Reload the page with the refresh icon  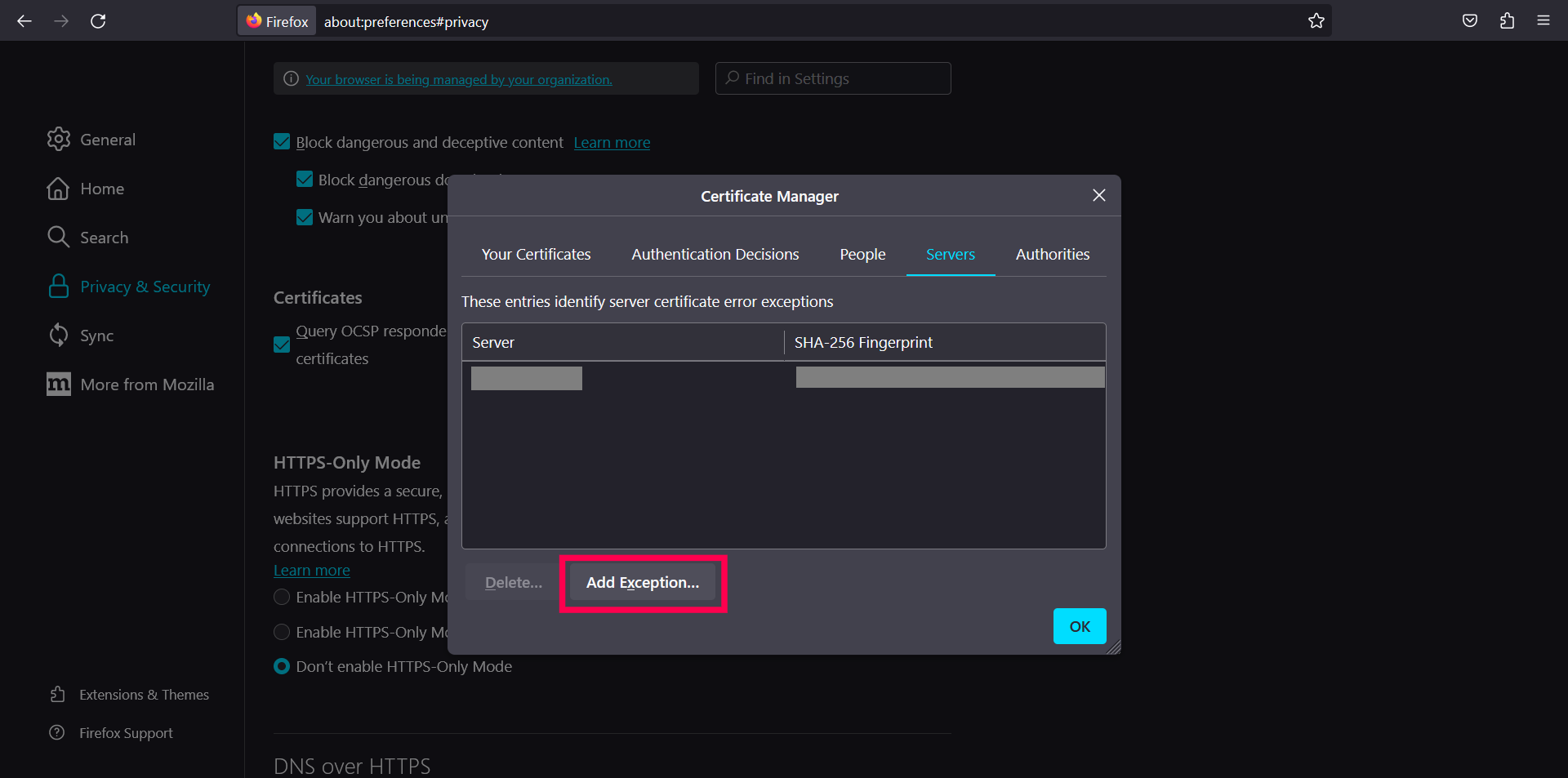coord(98,21)
